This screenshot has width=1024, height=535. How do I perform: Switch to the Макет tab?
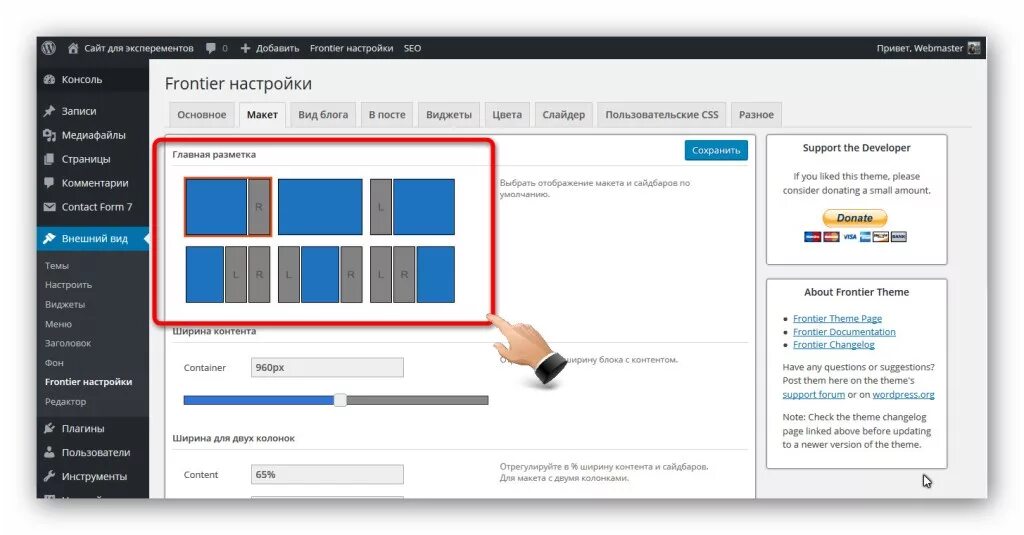pos(262,114)
